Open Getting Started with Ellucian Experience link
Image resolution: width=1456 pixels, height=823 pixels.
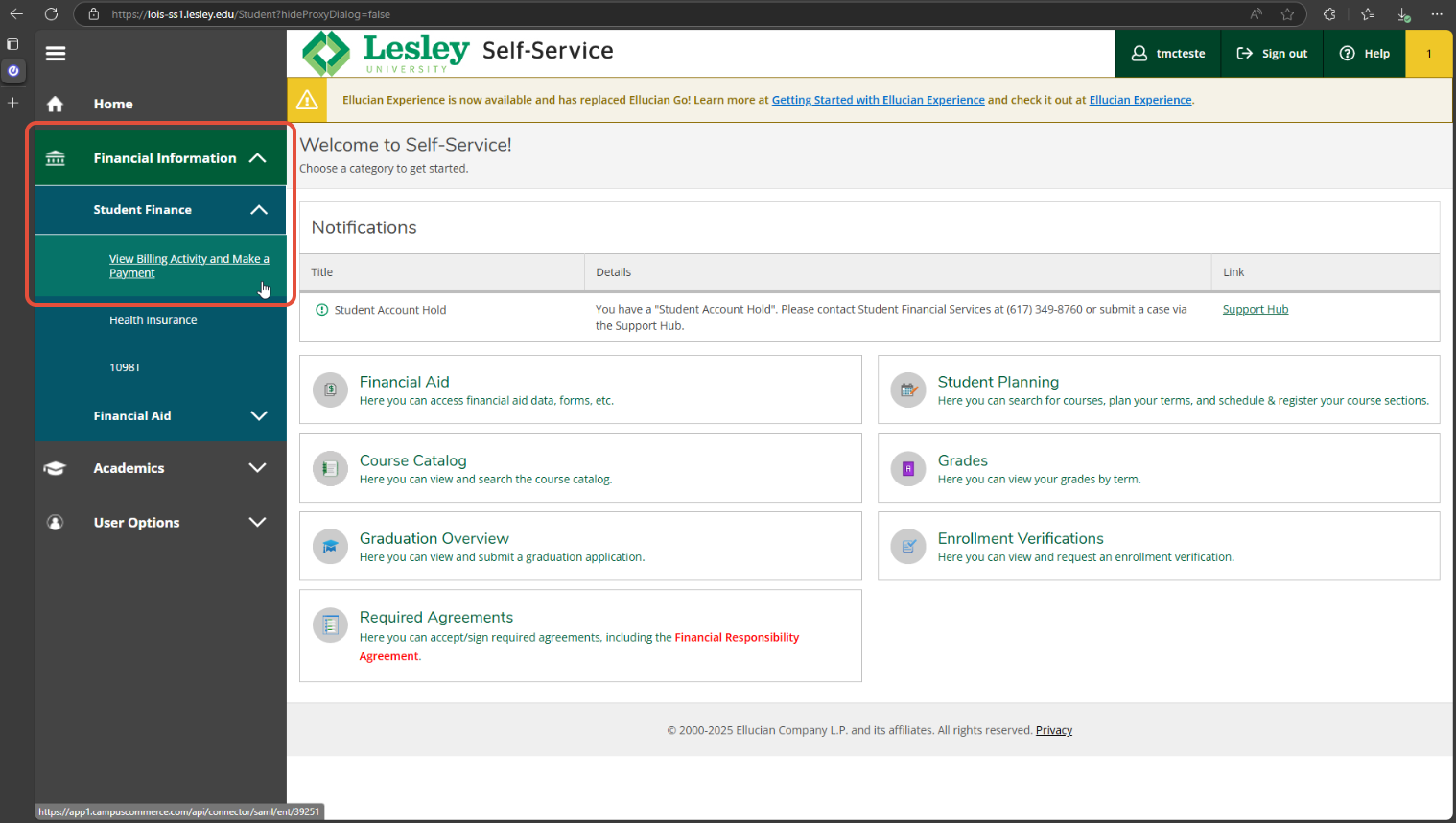pos(879,100)
